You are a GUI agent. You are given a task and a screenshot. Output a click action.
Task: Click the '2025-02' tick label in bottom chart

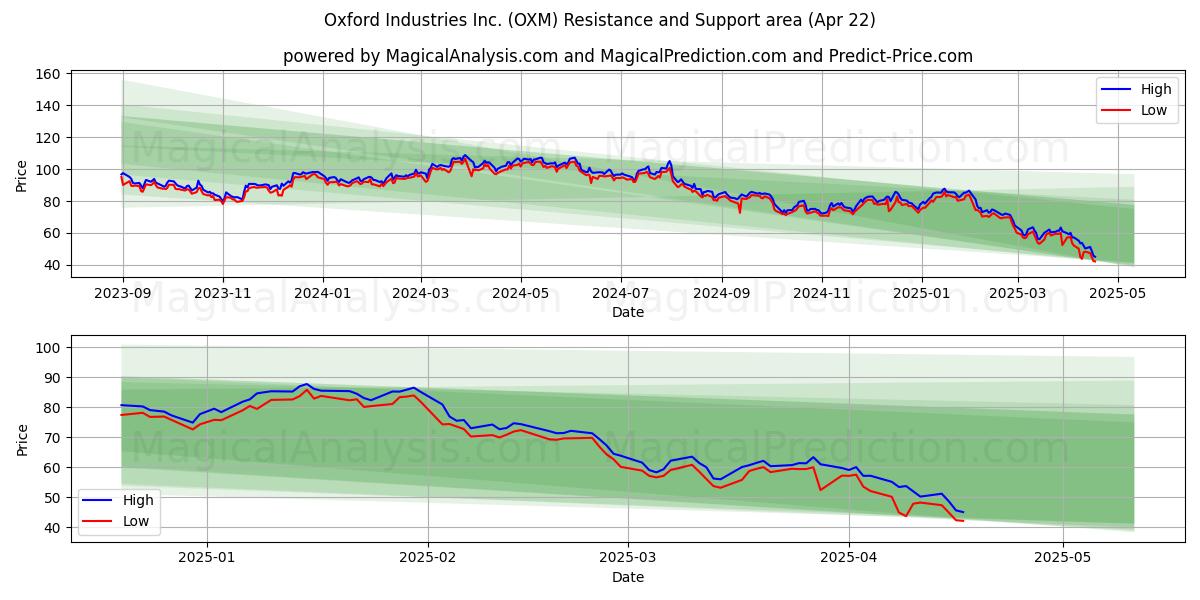(x=428, y=558)
